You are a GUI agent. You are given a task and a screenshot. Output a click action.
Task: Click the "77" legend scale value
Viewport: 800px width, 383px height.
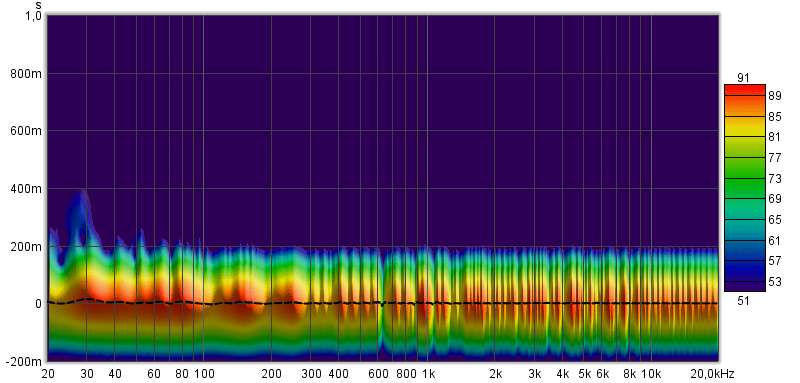pyautogui.click(x=776, y=158)
